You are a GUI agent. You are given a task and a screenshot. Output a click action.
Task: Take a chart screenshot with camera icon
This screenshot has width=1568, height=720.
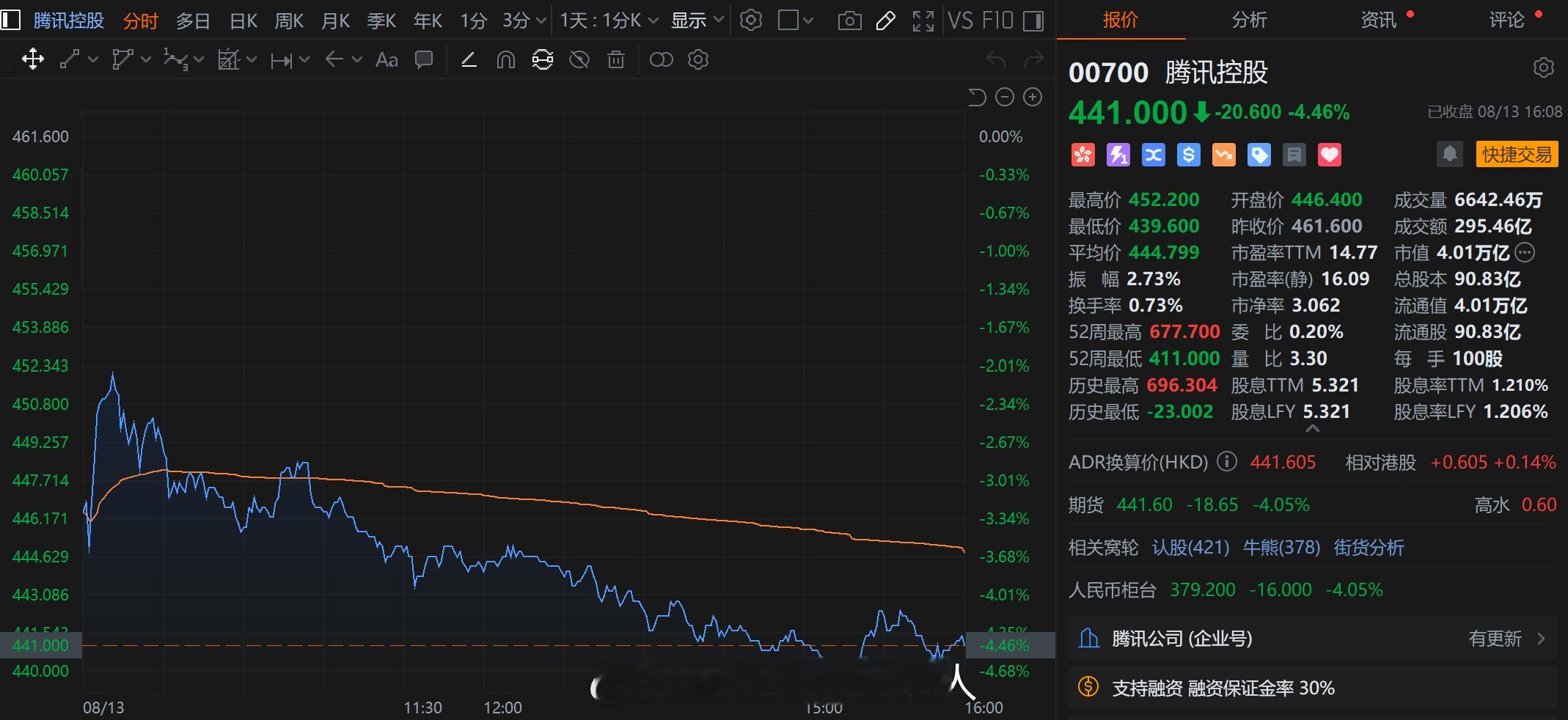(x=849, y=21)
